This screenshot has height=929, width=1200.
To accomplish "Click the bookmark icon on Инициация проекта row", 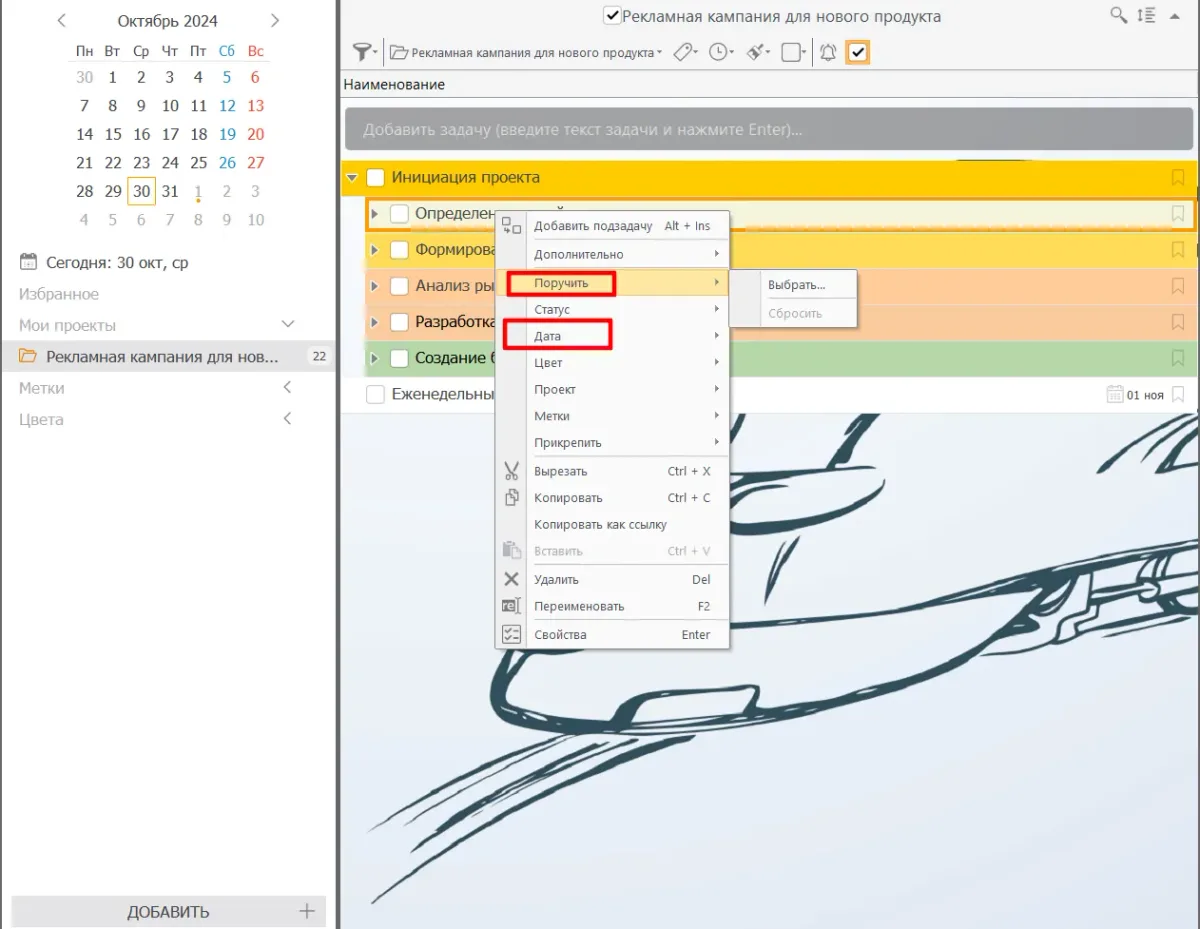I will pos(1178,178).
